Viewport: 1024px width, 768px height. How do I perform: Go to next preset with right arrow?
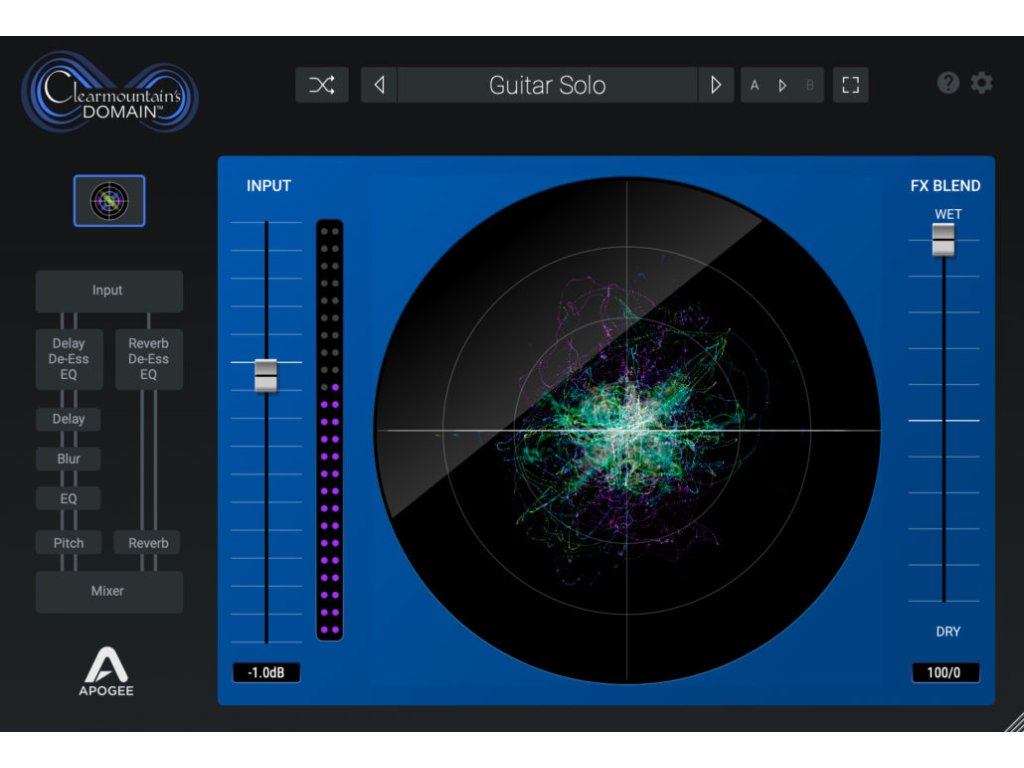[x=716, y=85]
